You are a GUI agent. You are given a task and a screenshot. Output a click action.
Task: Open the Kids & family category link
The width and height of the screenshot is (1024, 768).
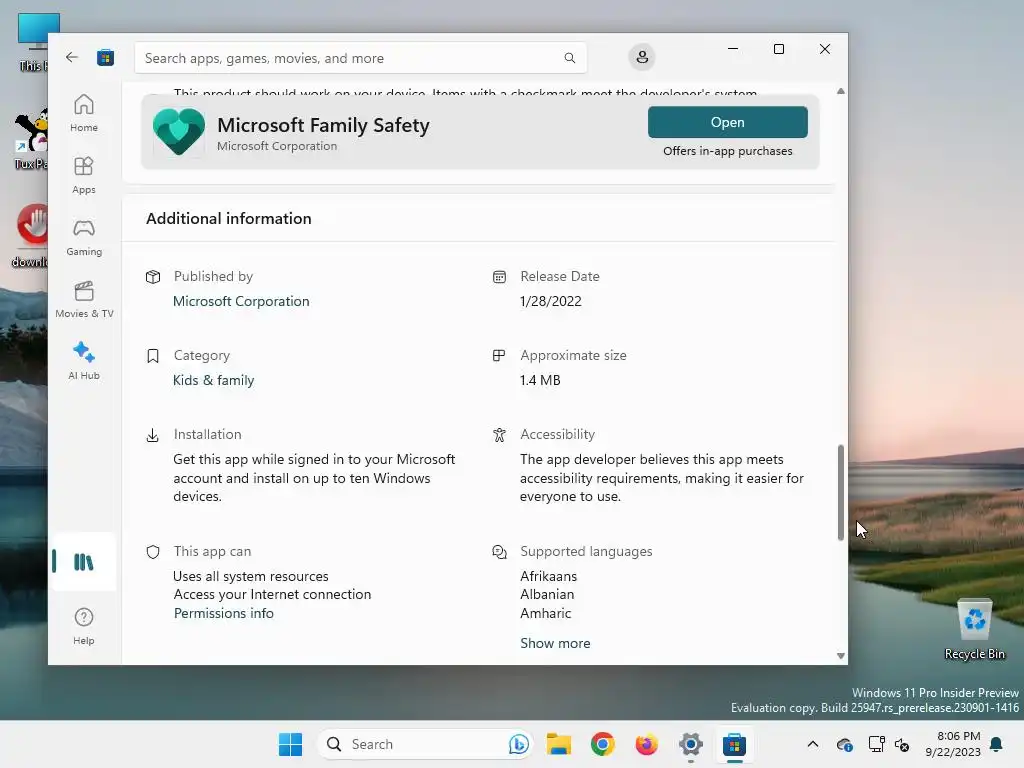[214, 380]
